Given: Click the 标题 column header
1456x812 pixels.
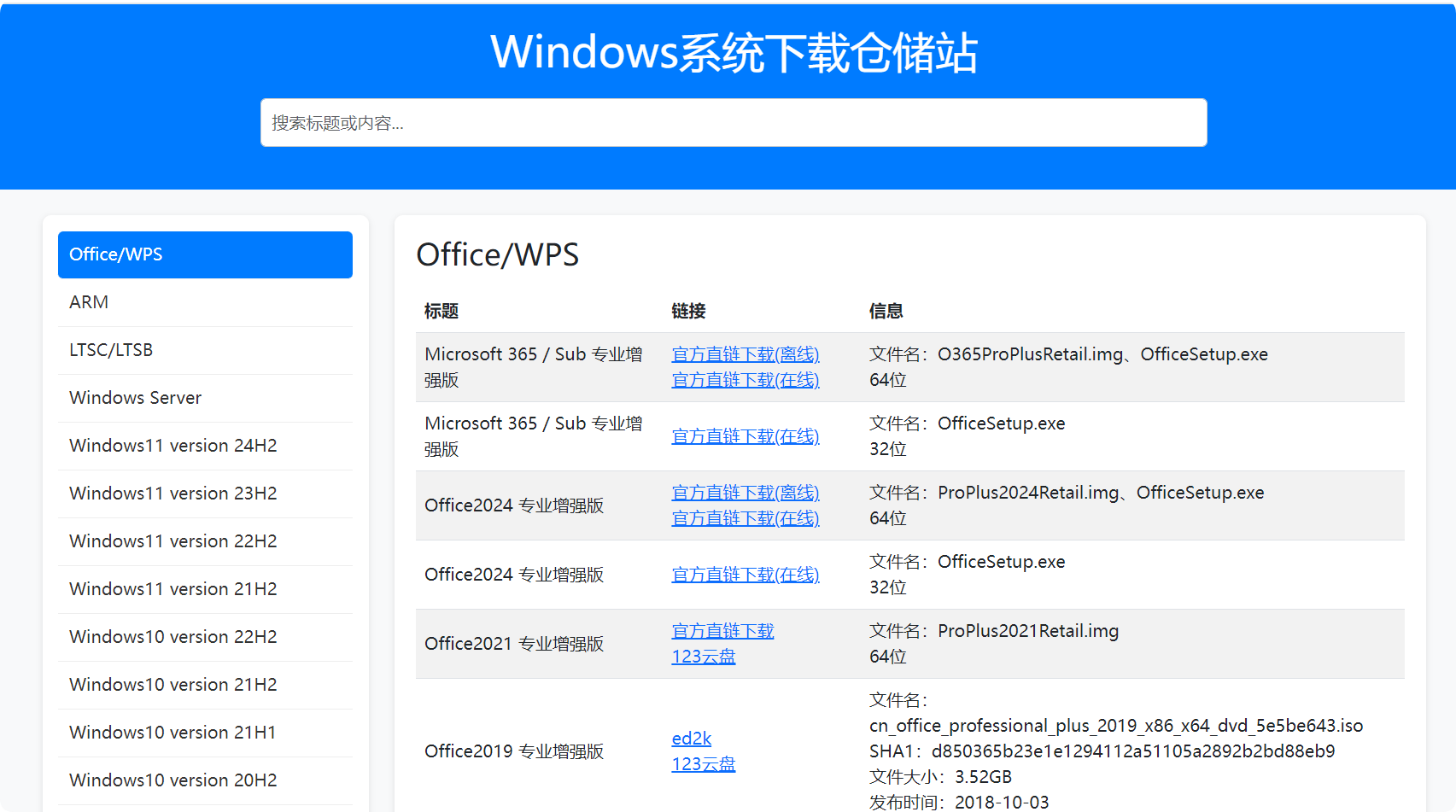Looking at the screenshot, I should [x=441, y=312].
